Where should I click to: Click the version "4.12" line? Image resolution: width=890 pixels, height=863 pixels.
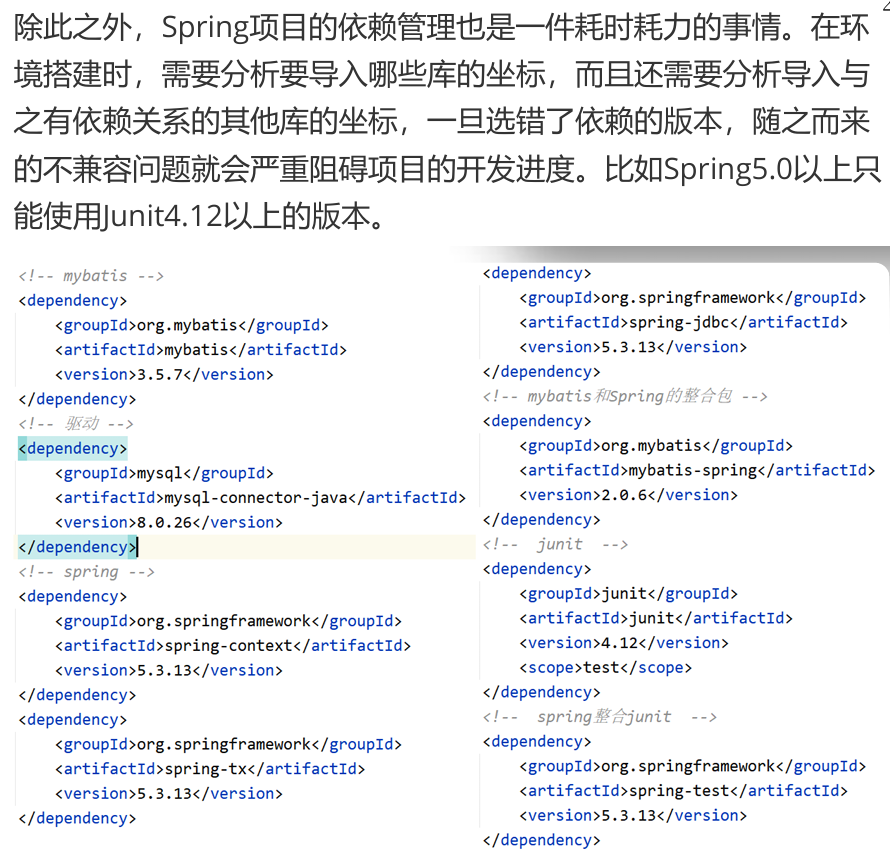(x=624, y=643)
